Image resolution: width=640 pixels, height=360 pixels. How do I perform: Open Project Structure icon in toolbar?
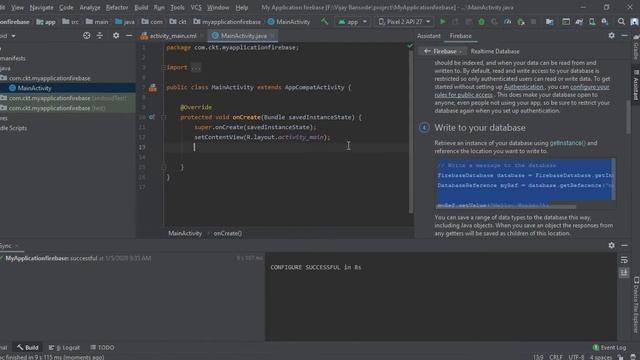pos(550,22)
